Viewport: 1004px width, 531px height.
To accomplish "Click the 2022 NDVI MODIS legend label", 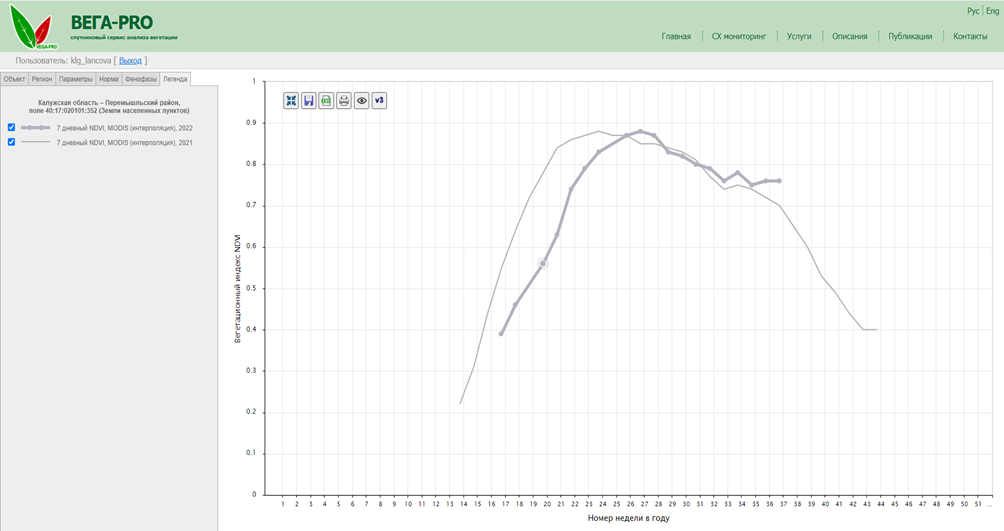I will 124,128.
